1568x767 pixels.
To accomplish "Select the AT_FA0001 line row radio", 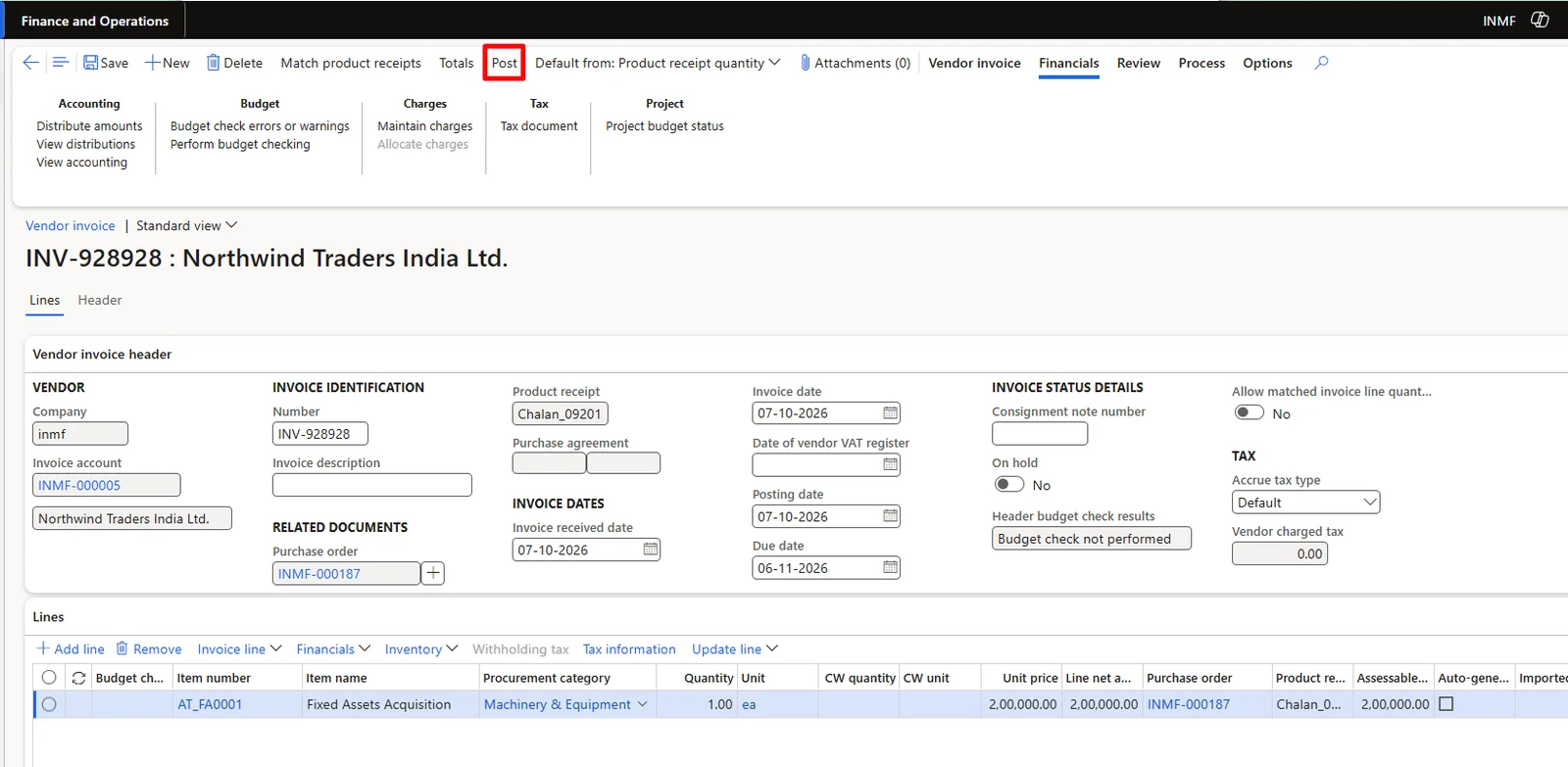I will 49,704.
